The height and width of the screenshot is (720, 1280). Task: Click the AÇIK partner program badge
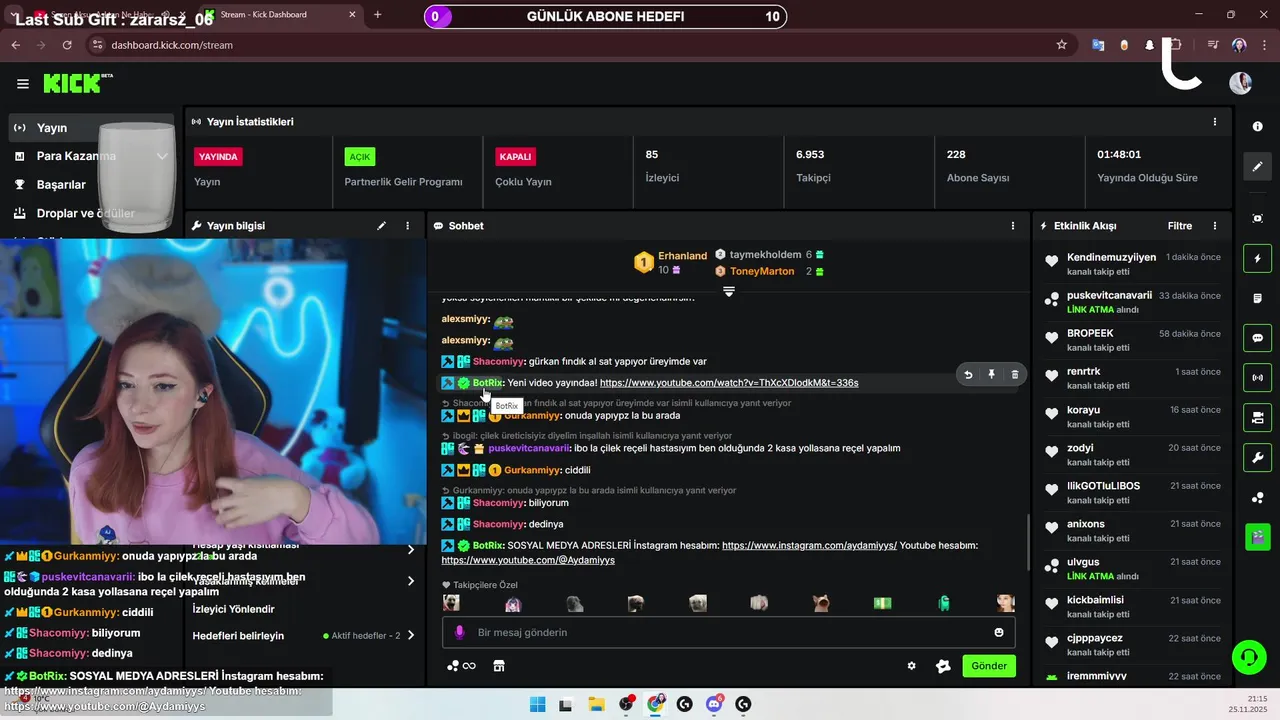[360, 157]
